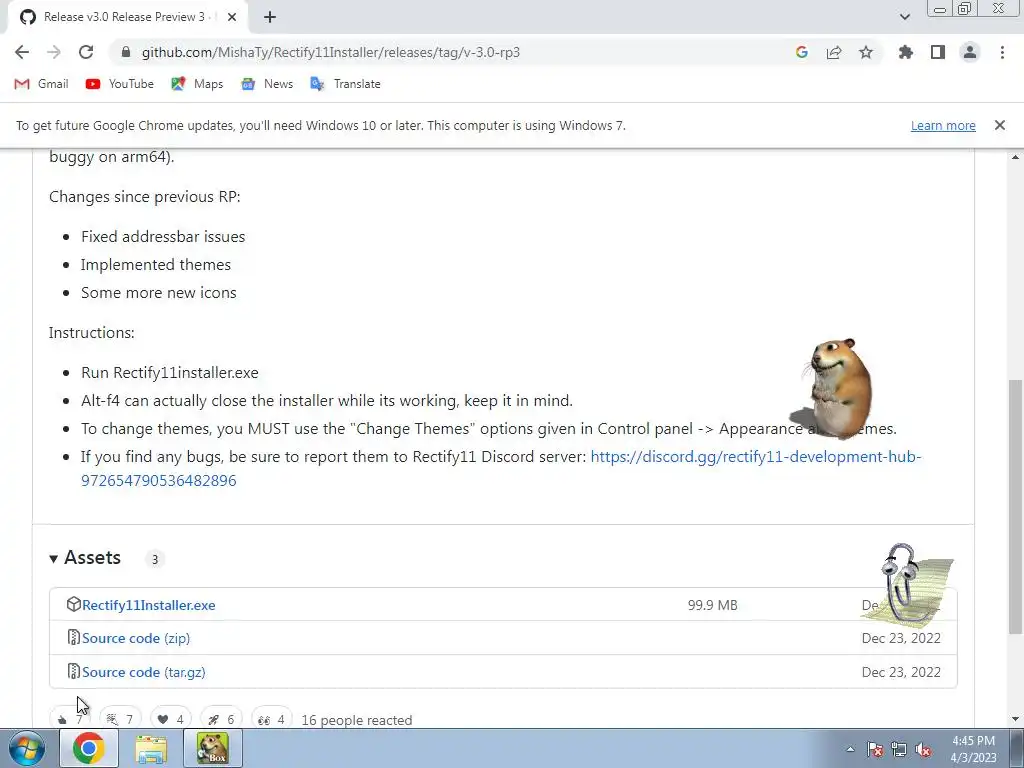Download Rectify11Installer.exe

149,605
